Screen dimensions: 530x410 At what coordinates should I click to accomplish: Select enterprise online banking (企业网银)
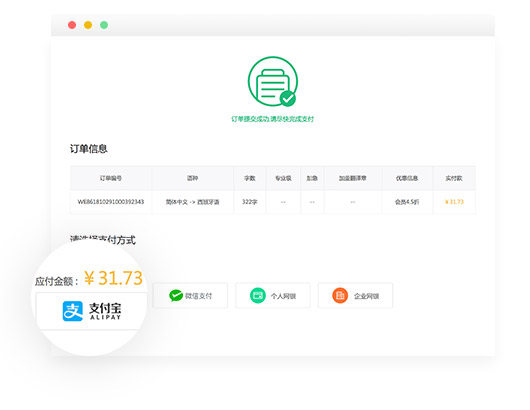356,295
